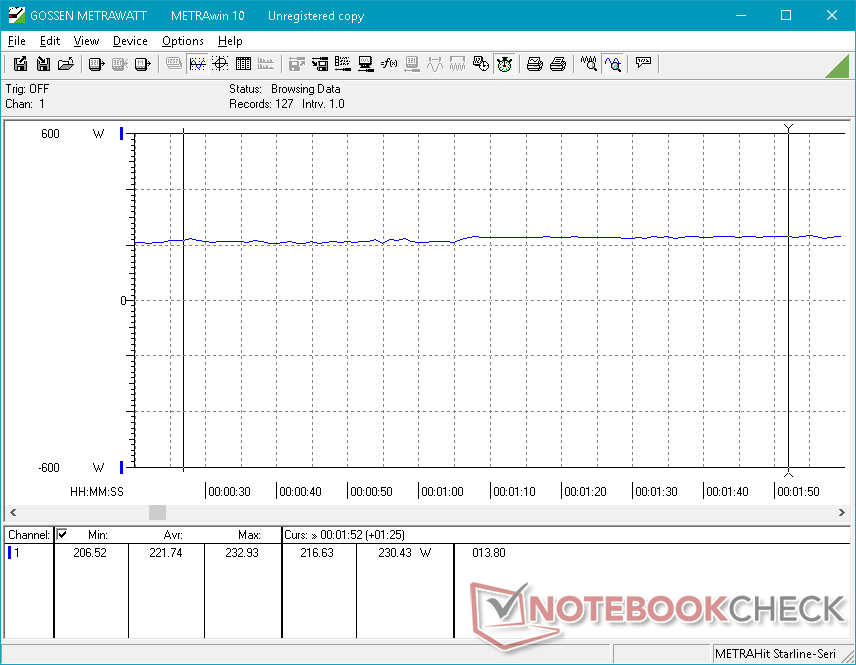Viewport: 856px width, 665px height.
Task: Click the horizontal scrollbar thumb
Action: (157, 512)
